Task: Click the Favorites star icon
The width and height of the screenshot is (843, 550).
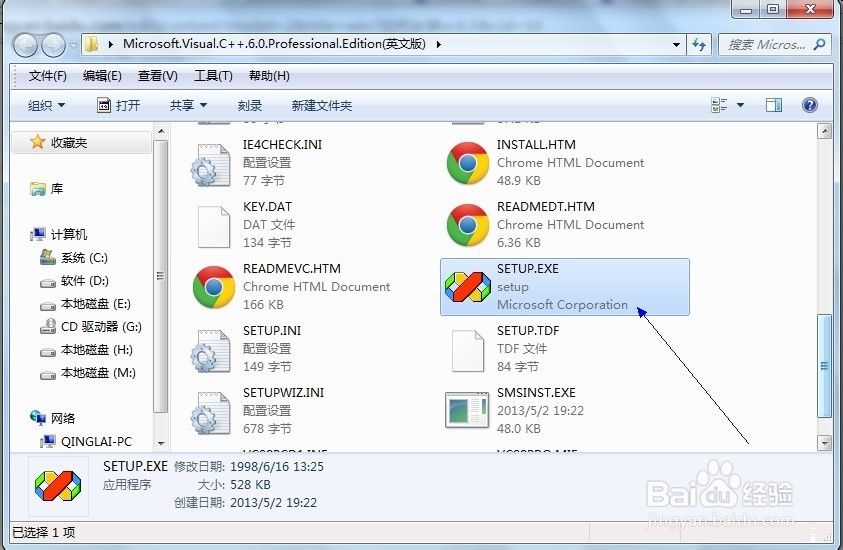Action: click(x=37, y=142)
